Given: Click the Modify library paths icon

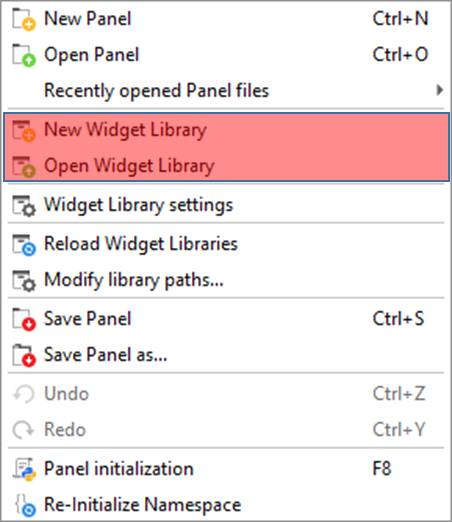Looking at the screenshot, I should (x=24, y=281).
